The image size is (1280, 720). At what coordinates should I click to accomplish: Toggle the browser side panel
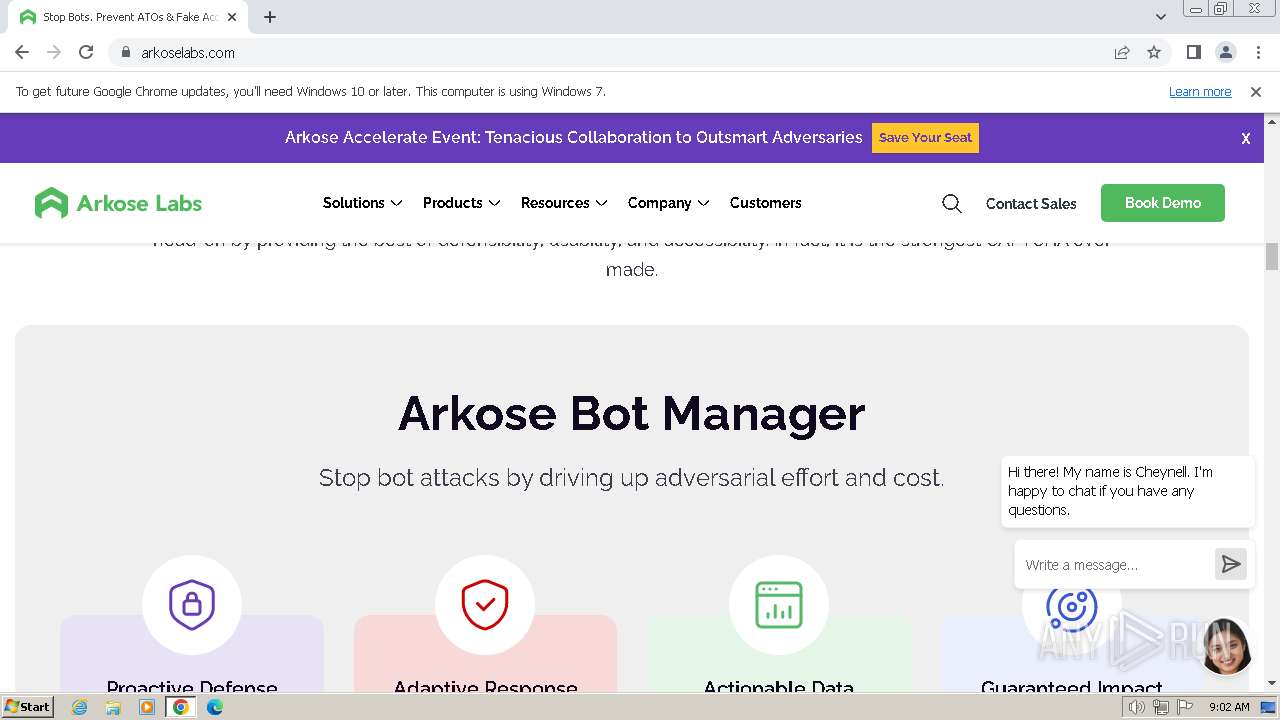click(1193, 52)
